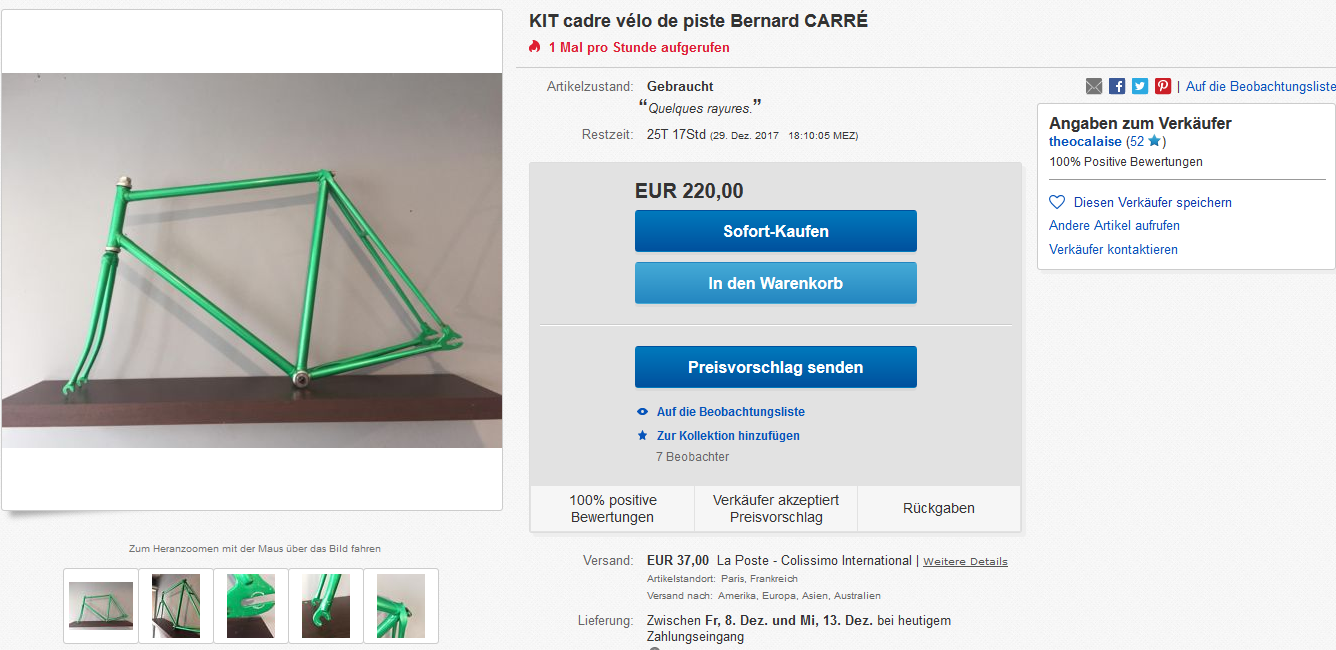This screenshot has width=1336, height=650.
Task: Share this item on Facebook
Action: [1117, 87]
